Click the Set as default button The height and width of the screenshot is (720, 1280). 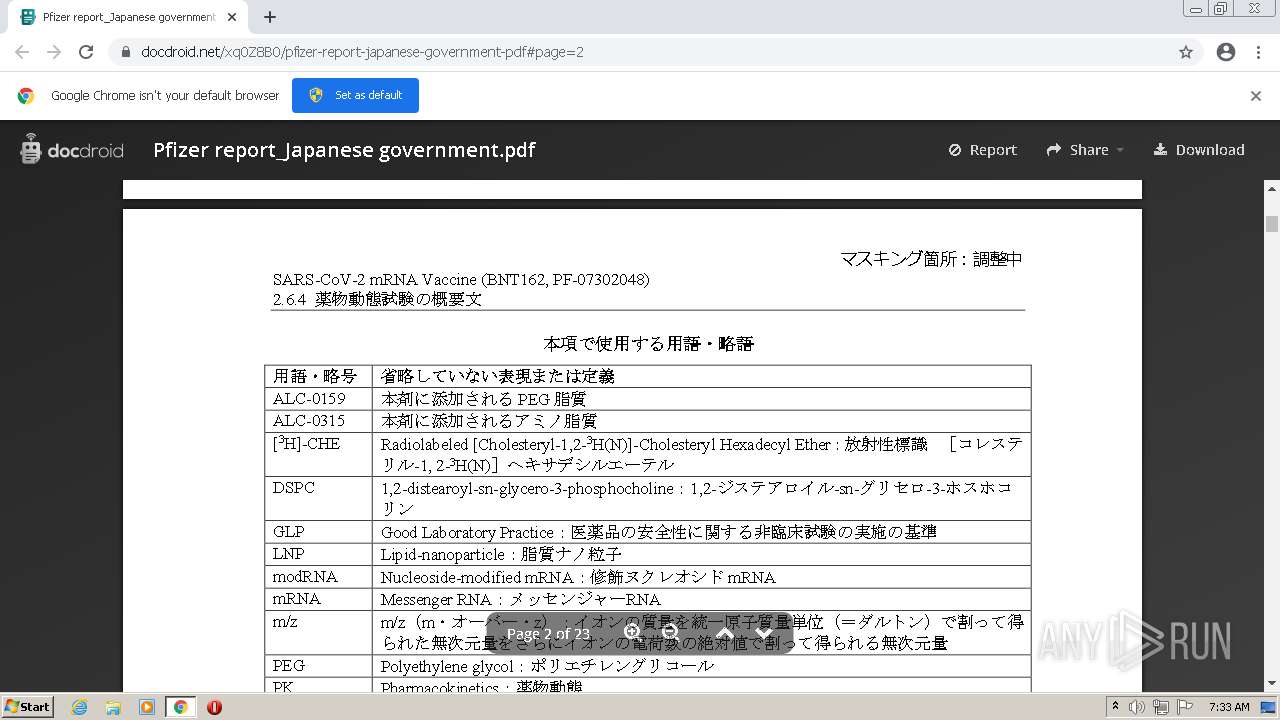(x=355, y=95)
